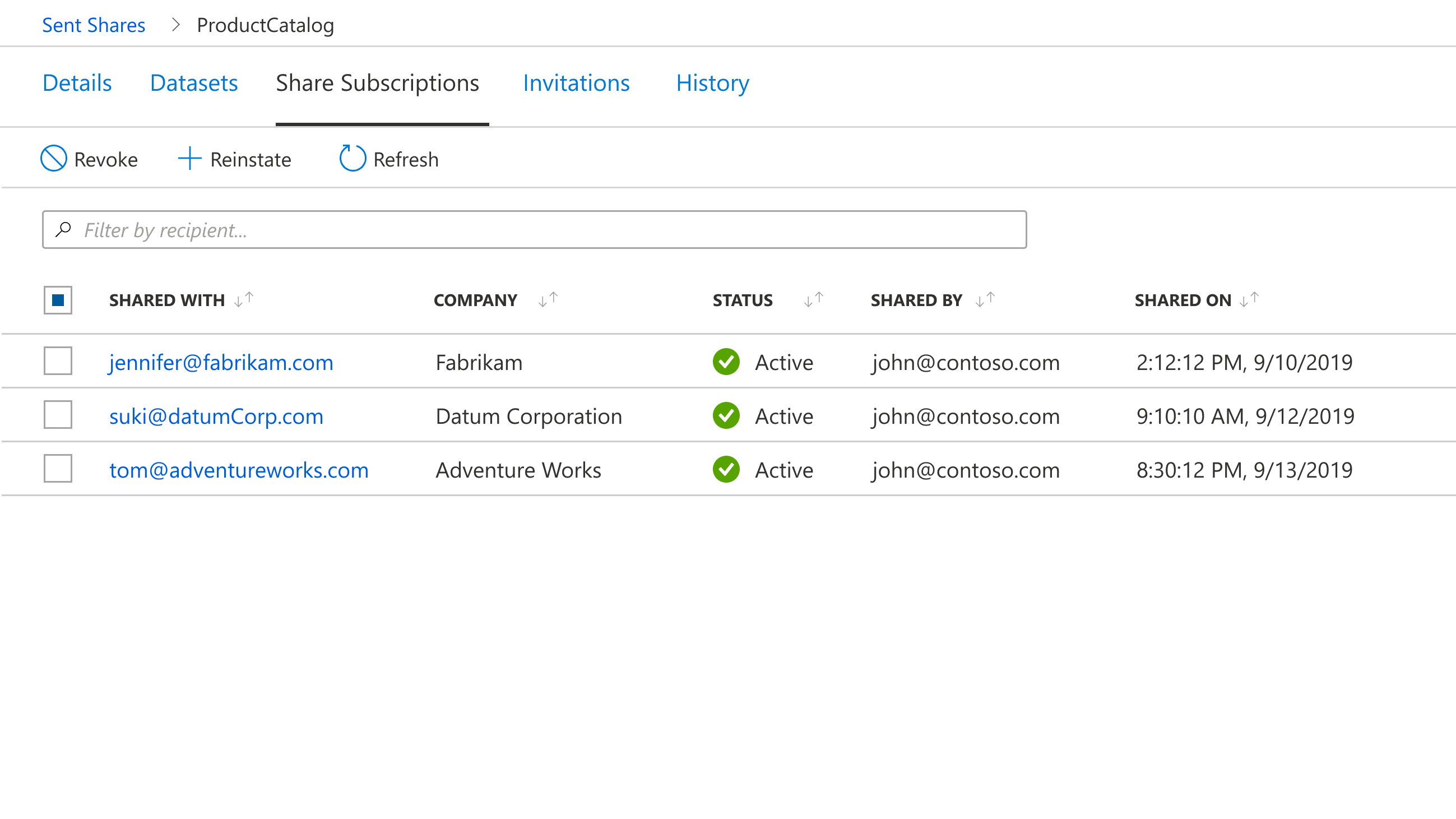Viewport: 1456px width, 819px height.
Task: Go back to Sent Shares breadcrumb link
Action: (x=94, y=25)
